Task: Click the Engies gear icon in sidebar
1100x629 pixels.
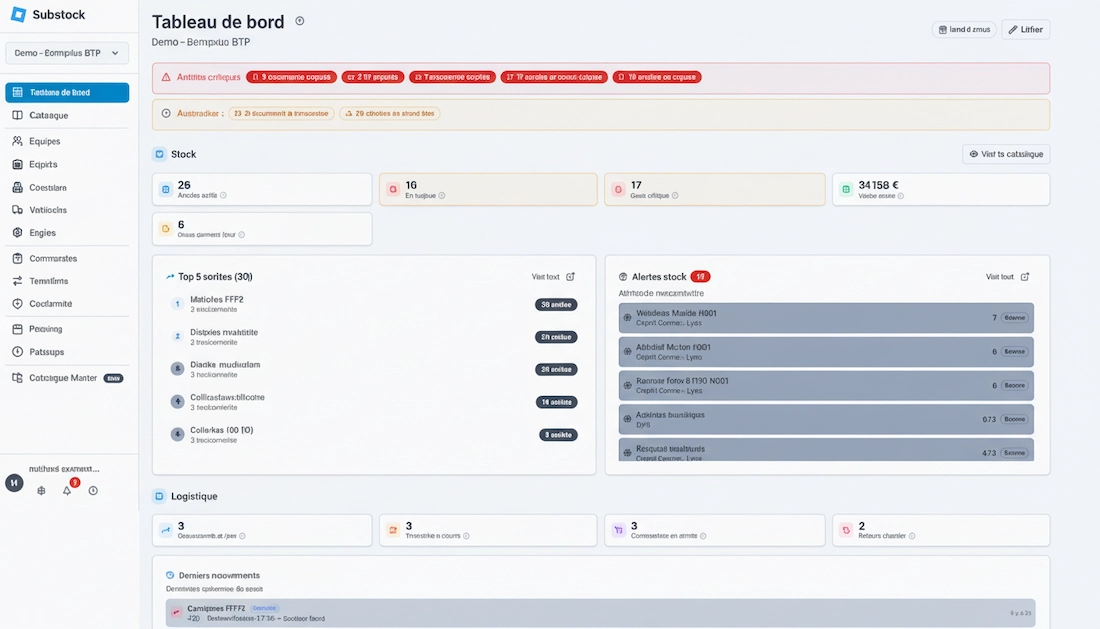Action: (x=18, y=232)
